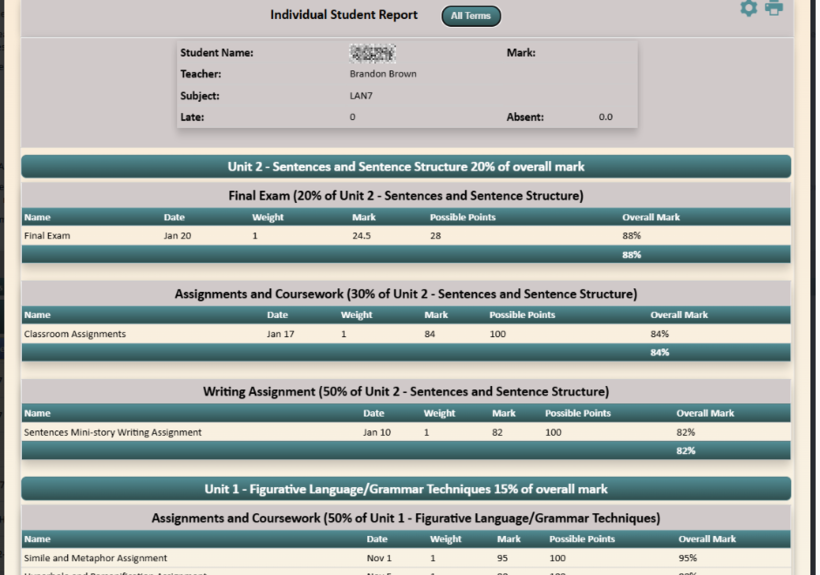820x575 pixels.
Task: Click the mark value 82
Action: tap(497, 432)
